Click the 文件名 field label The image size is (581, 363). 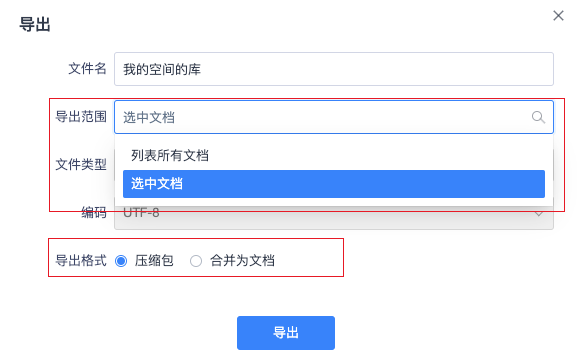87,69
